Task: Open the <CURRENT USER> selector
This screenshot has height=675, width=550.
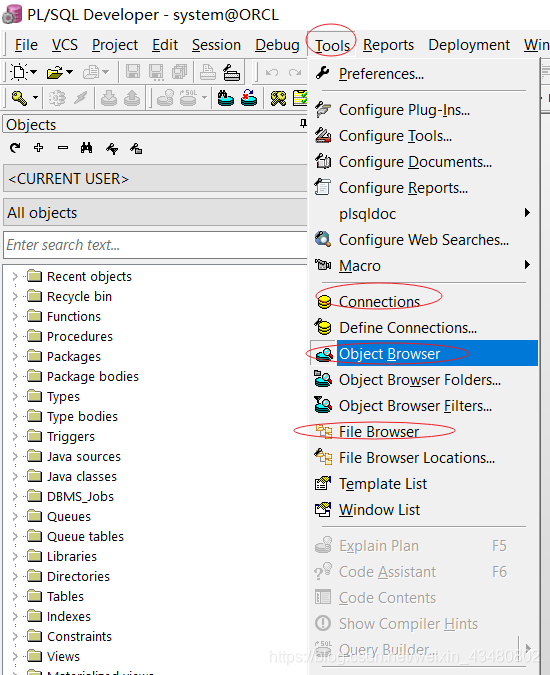Action: click(155, 178)
